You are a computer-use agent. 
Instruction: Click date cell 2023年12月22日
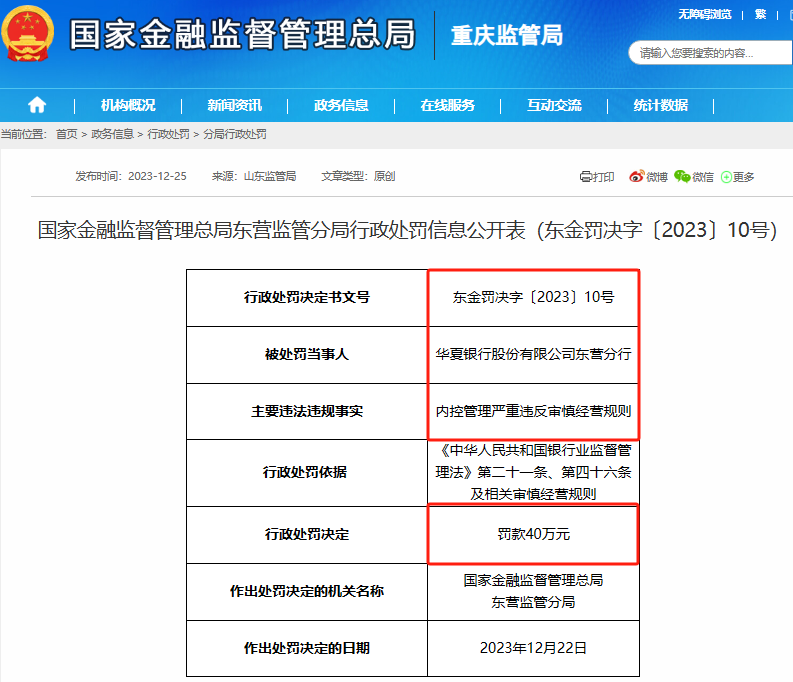click(534, 648)
